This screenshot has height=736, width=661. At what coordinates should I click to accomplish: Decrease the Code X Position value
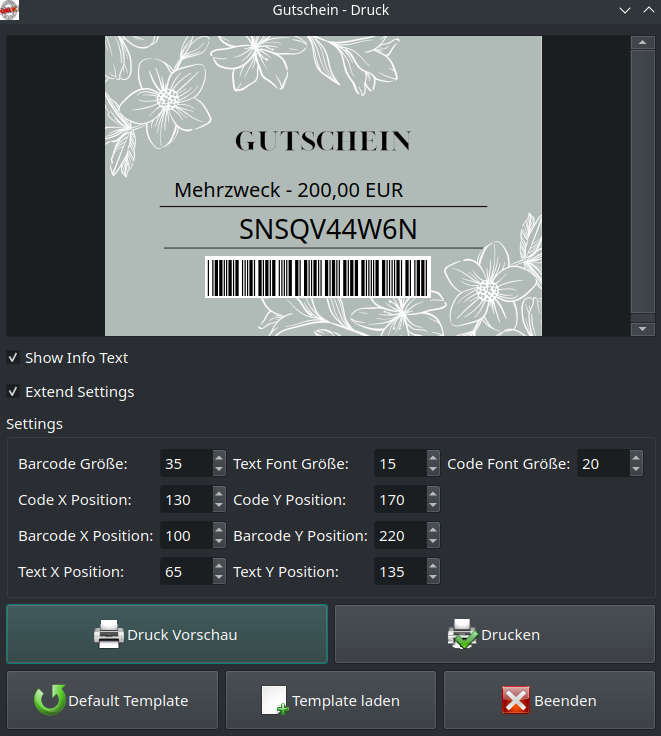click(219, 506)
